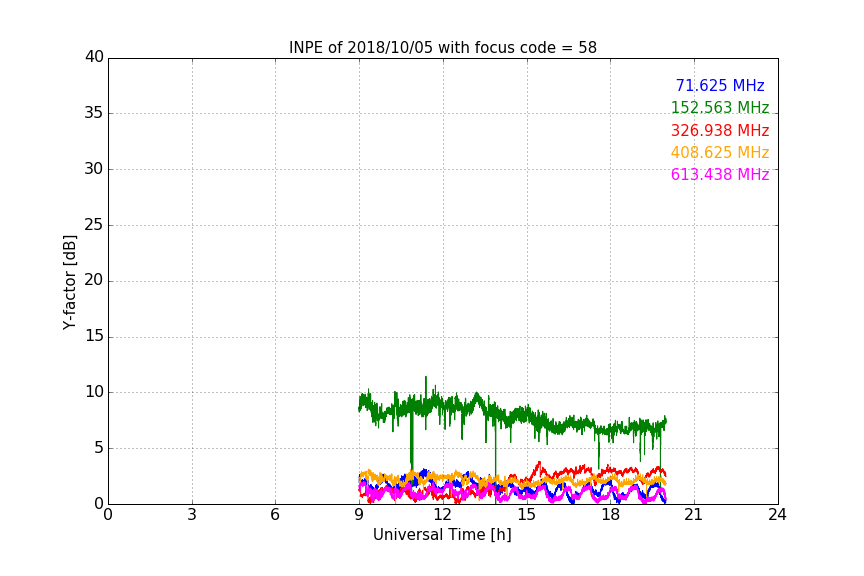Select the blue 71.625 MHz legend label
This screenshot has width=864, height=576.
(x=720, y=85)
